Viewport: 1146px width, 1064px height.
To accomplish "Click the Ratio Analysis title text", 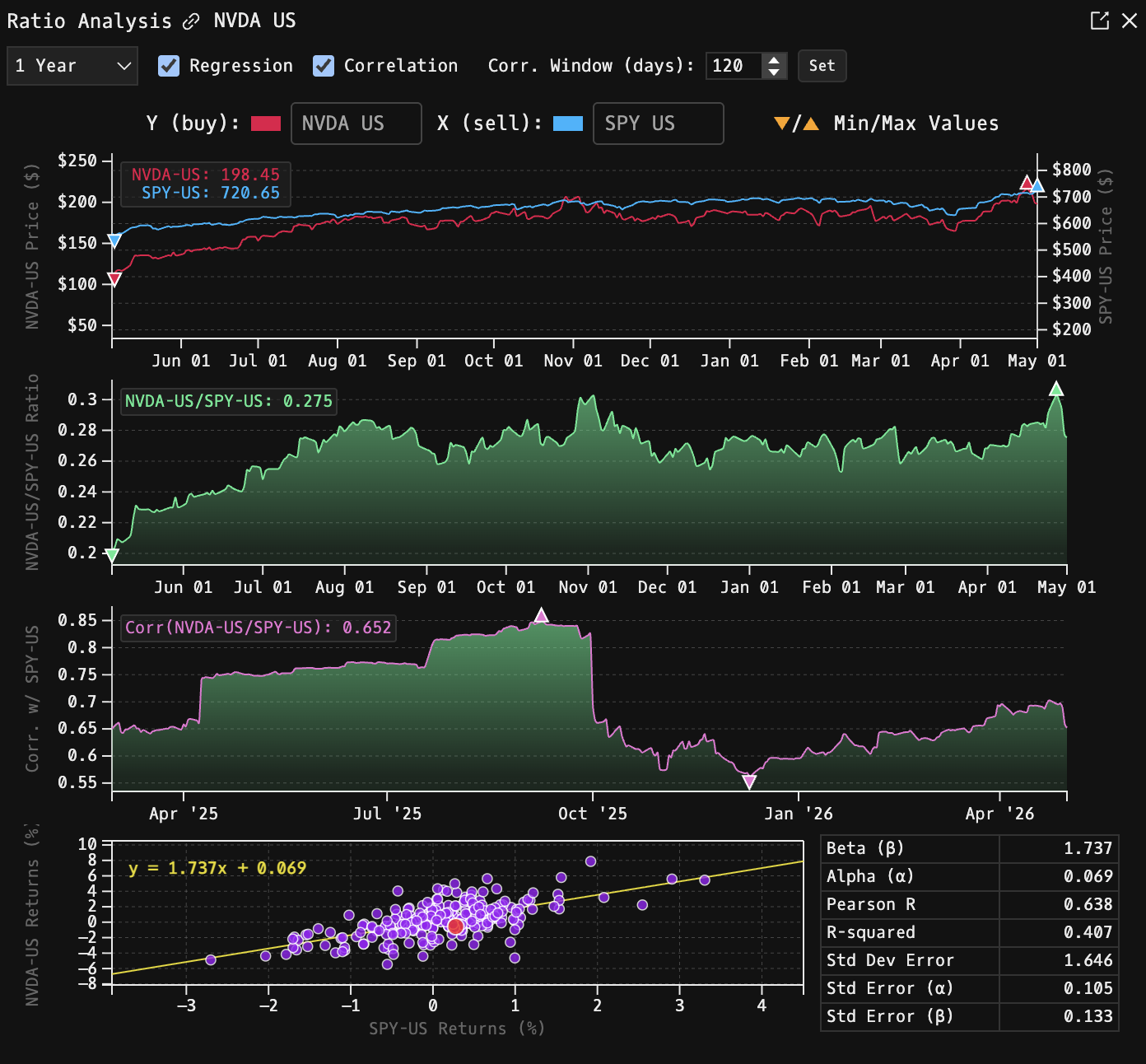I will tap(90, 21).
